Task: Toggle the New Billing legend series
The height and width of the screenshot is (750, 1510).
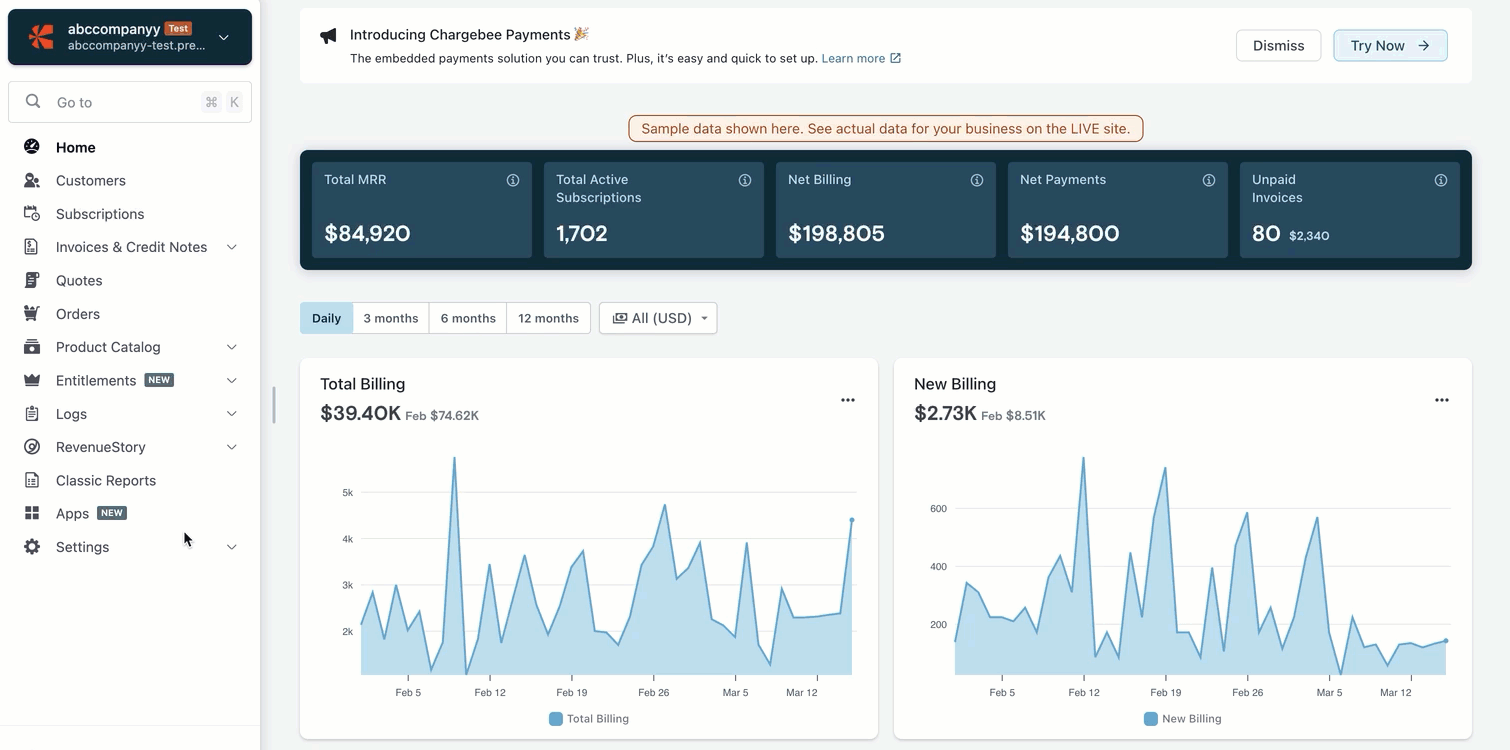Action: (1183, 719)
